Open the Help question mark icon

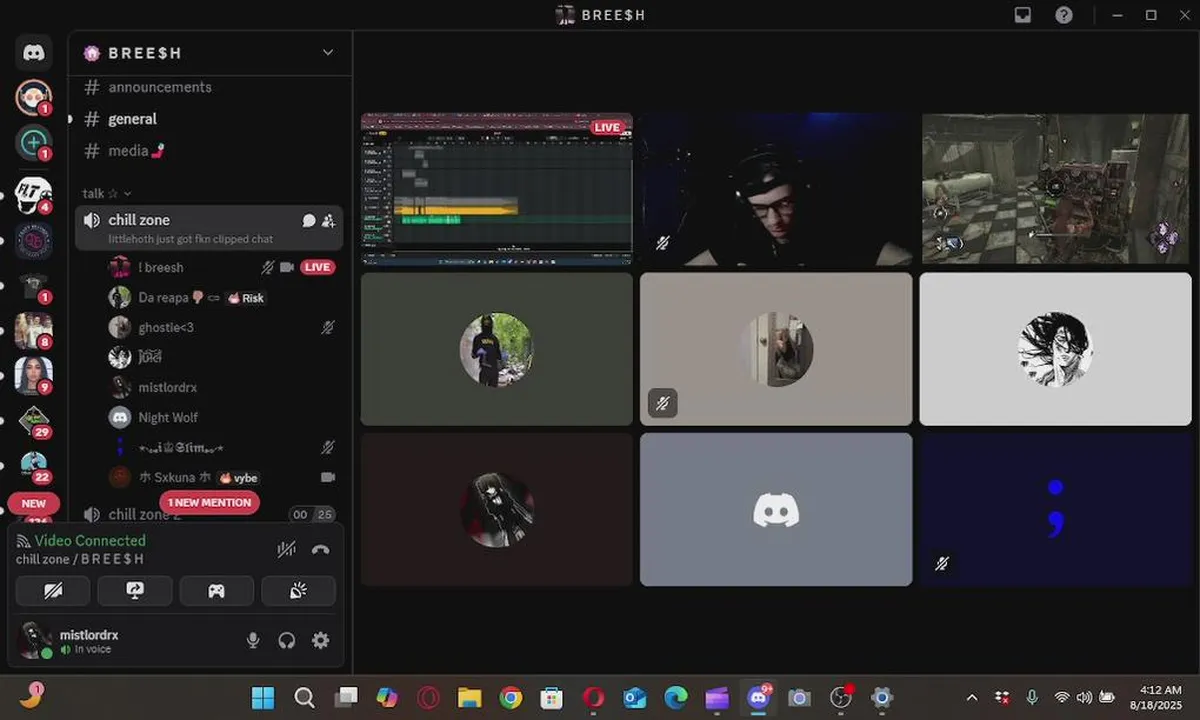(1064, 15)
